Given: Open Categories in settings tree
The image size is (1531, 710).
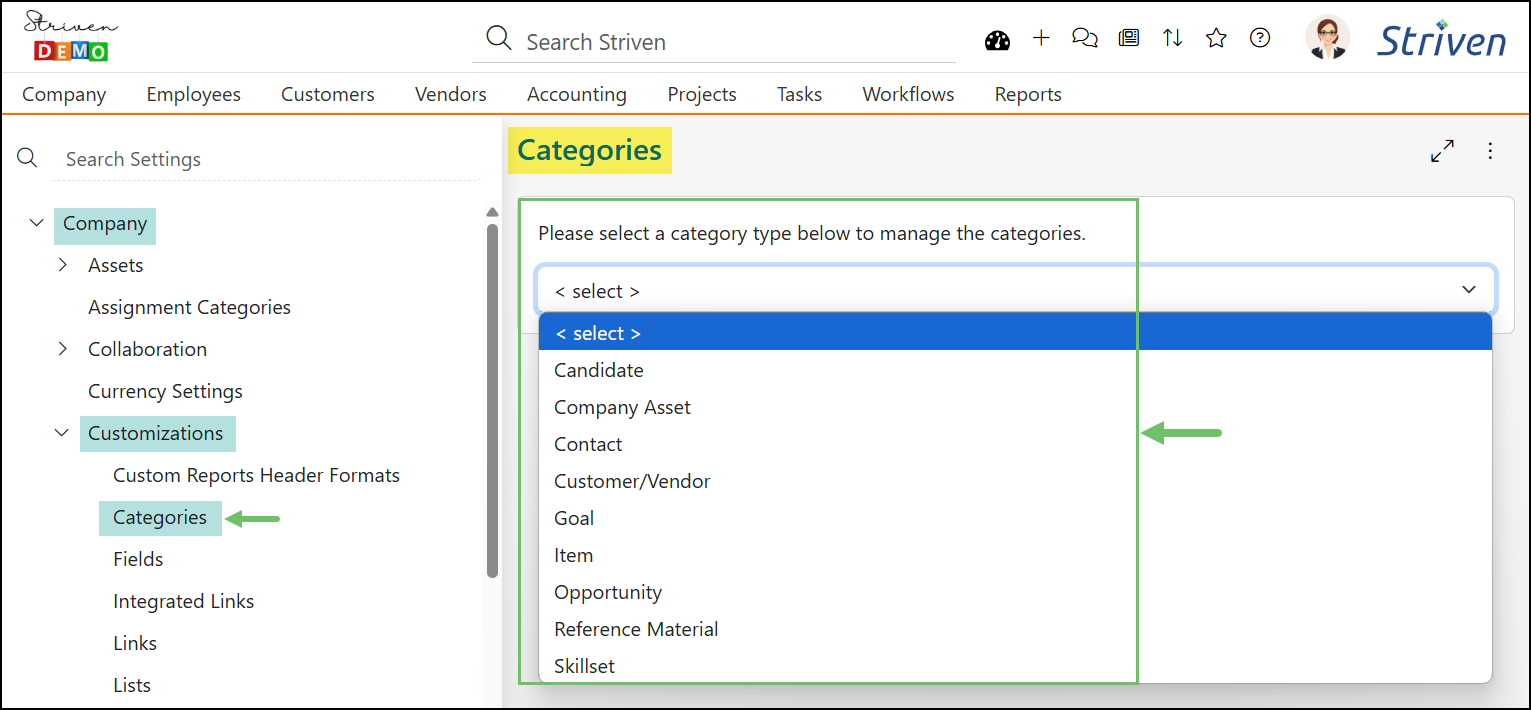Looking at the screenshot, I should pos(160,517).
